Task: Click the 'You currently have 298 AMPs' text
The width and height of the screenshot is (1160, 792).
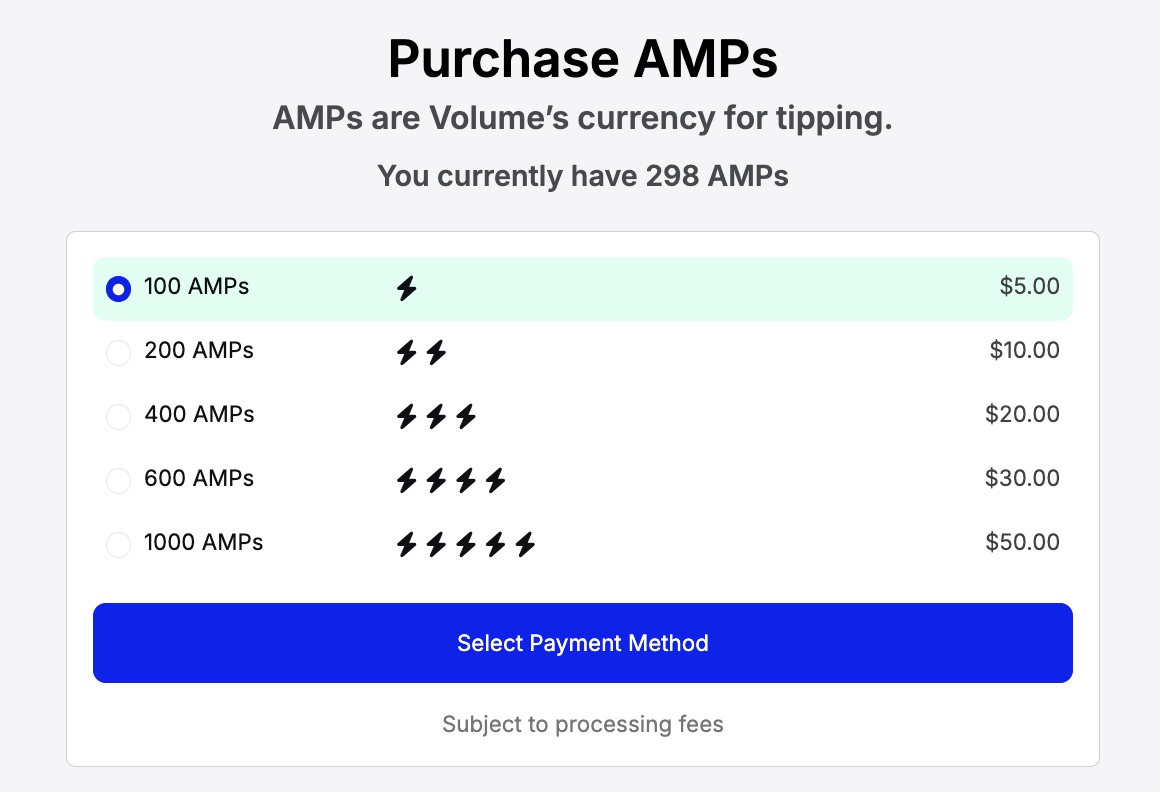Action: 583,176
